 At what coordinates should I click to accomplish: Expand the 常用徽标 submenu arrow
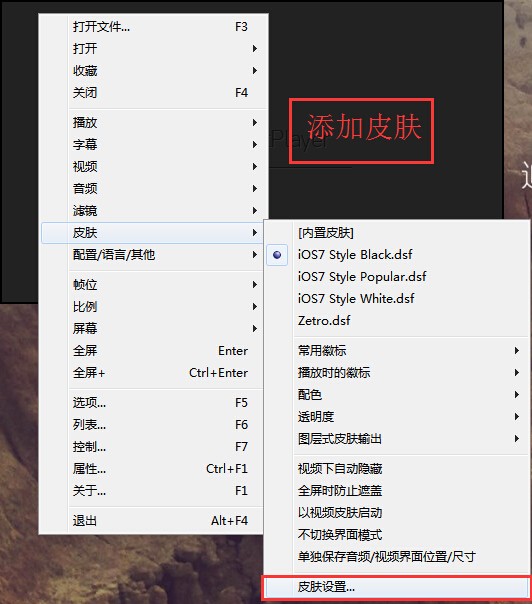click(517, 351)
